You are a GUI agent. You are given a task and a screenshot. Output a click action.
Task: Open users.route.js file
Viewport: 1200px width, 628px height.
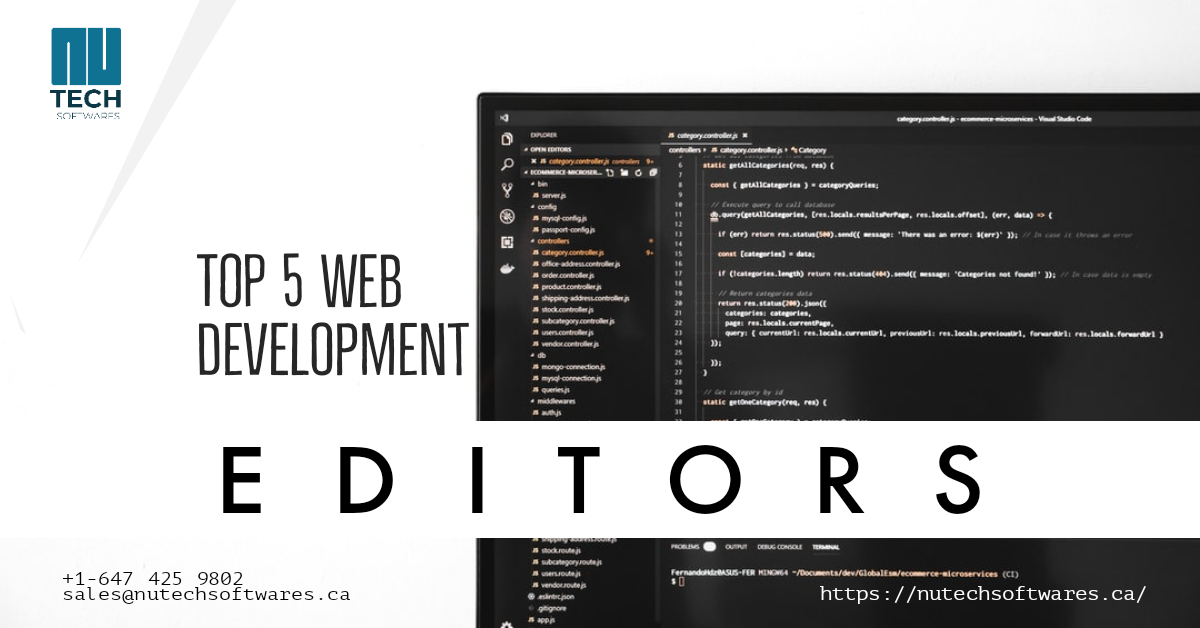(x=555, y=573)
